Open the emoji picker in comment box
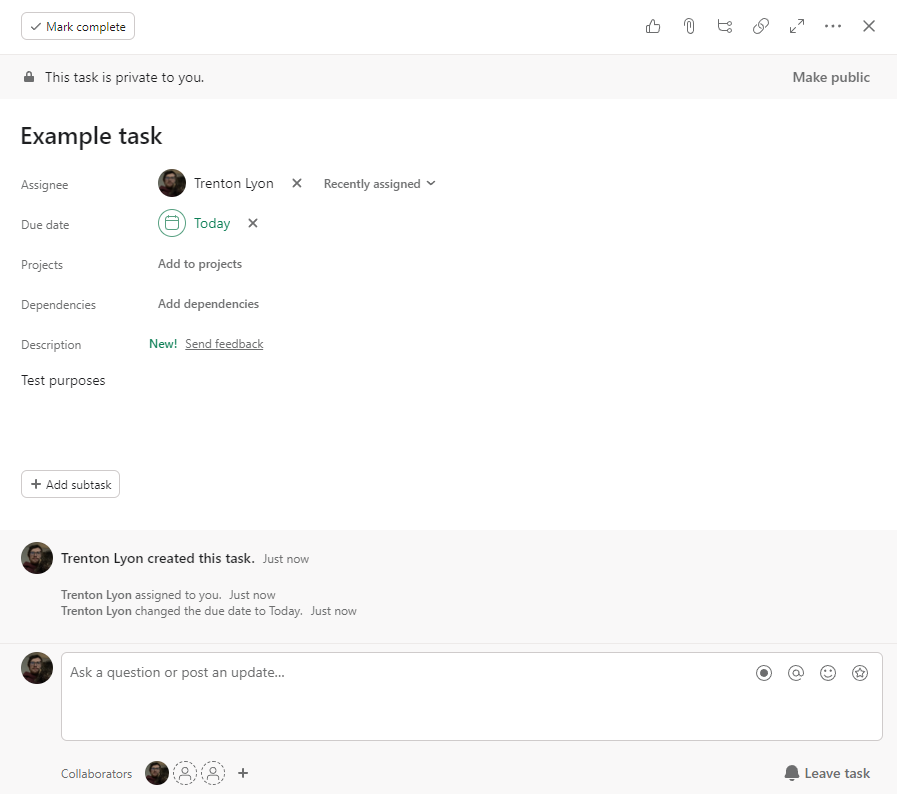The image size is (897, 794). click(x=828, y=673)
